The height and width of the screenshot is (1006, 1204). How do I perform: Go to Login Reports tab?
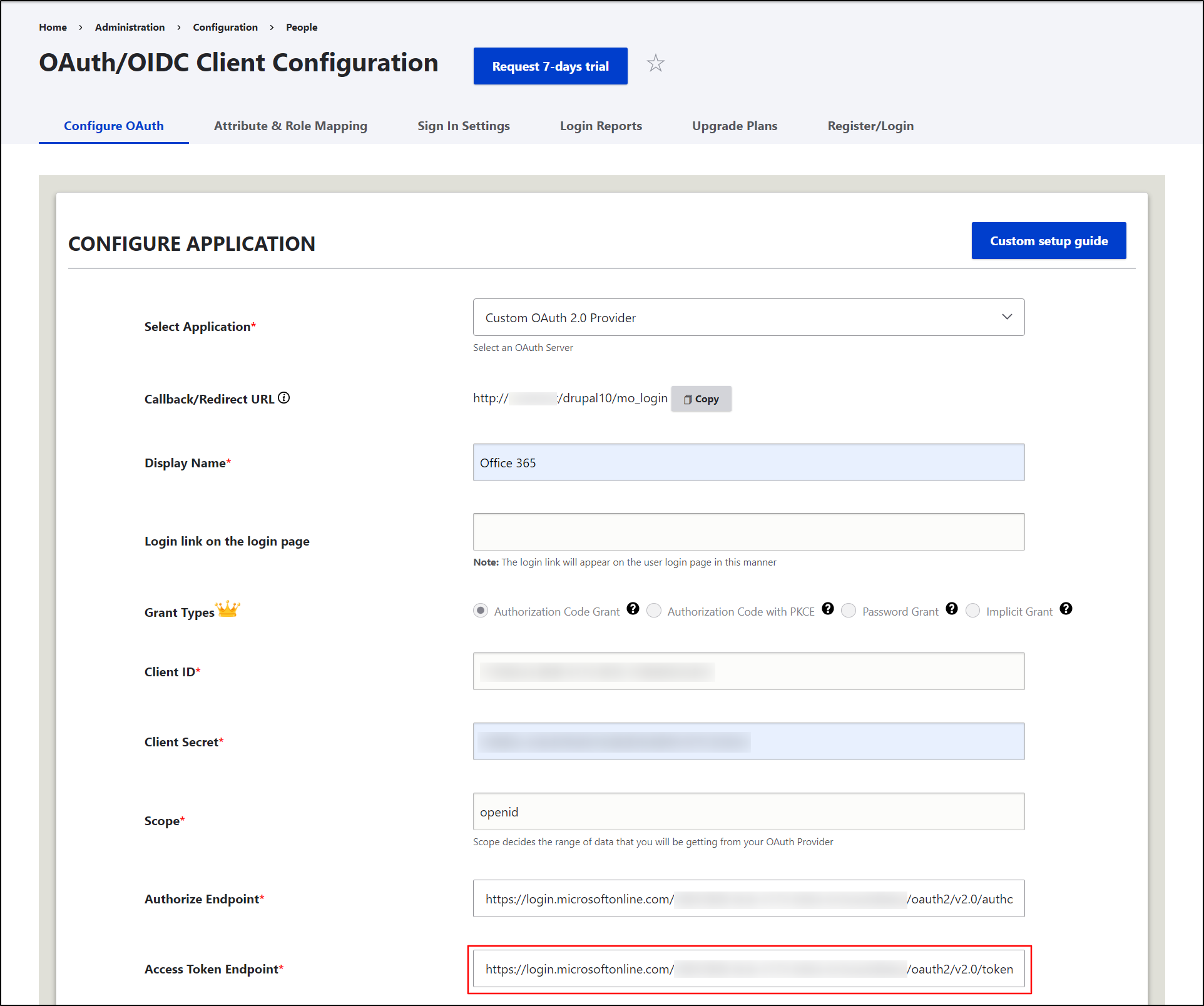pyautogui.click(x=601, y=126)
